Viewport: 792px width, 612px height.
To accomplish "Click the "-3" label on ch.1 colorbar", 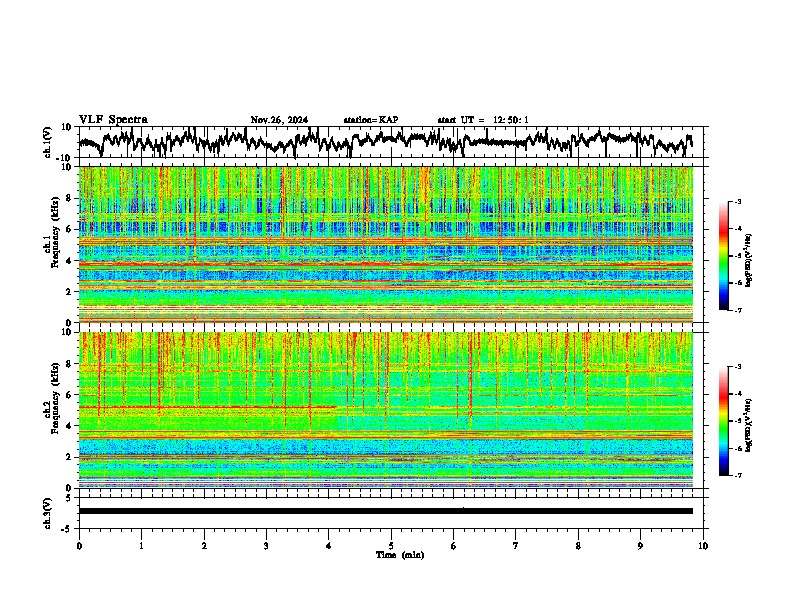I will (738, 202).
